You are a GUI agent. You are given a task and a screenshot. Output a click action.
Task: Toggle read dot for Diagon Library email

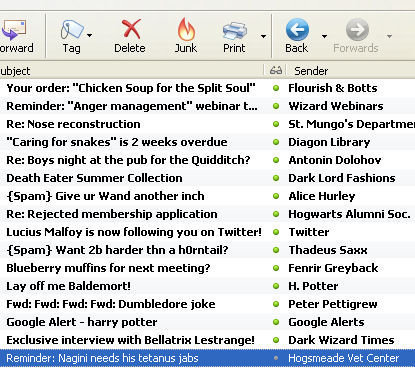[x=276, y=142]
